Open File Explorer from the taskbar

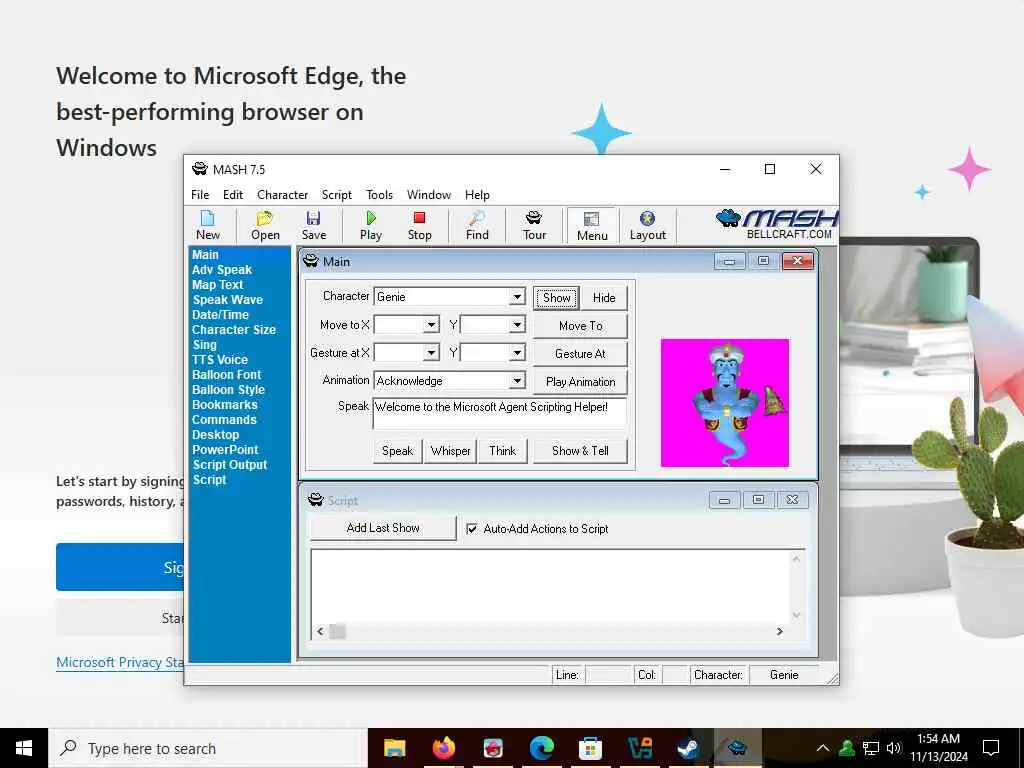(394, 748)
